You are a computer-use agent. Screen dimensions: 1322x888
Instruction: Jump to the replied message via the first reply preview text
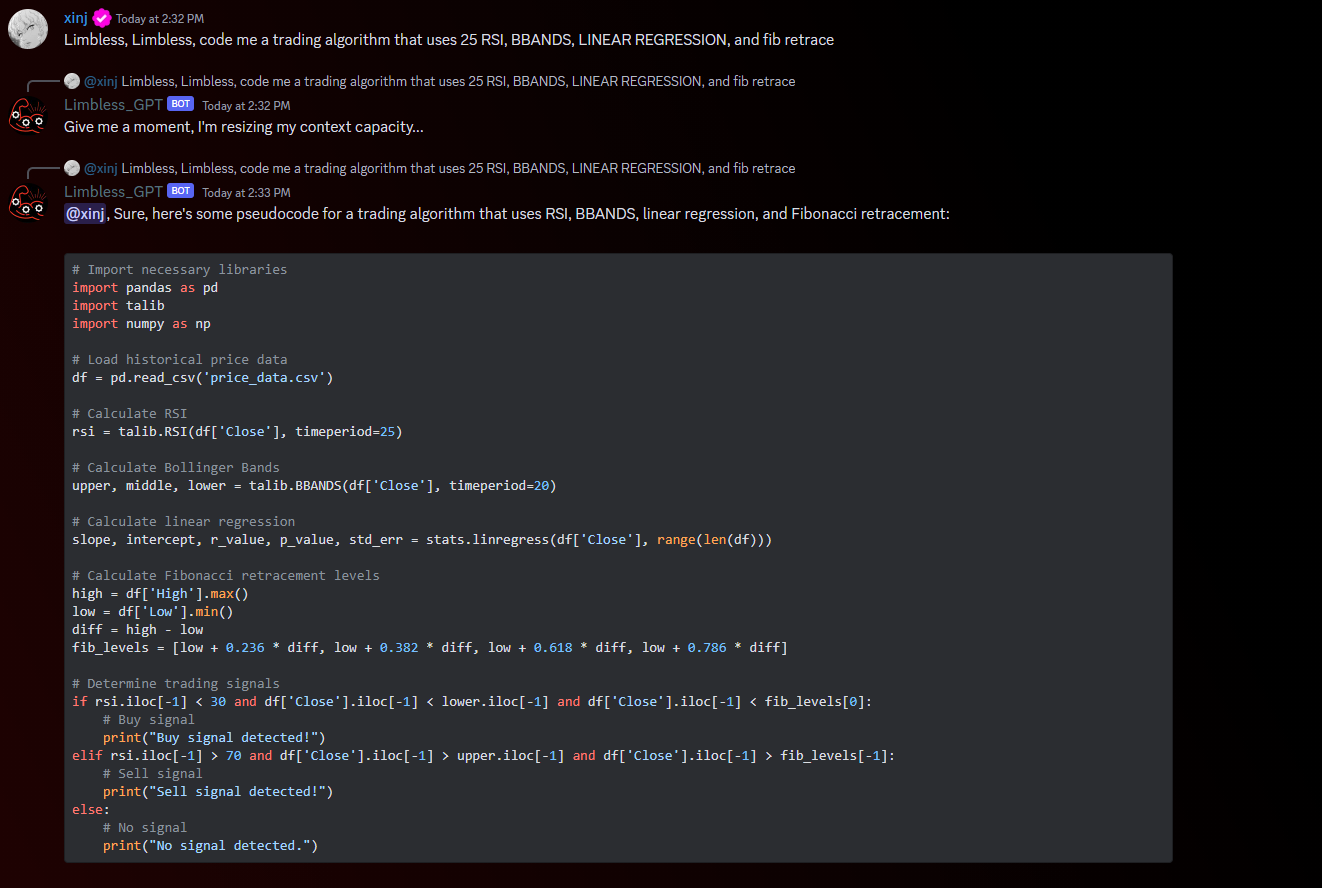[450, 81]
